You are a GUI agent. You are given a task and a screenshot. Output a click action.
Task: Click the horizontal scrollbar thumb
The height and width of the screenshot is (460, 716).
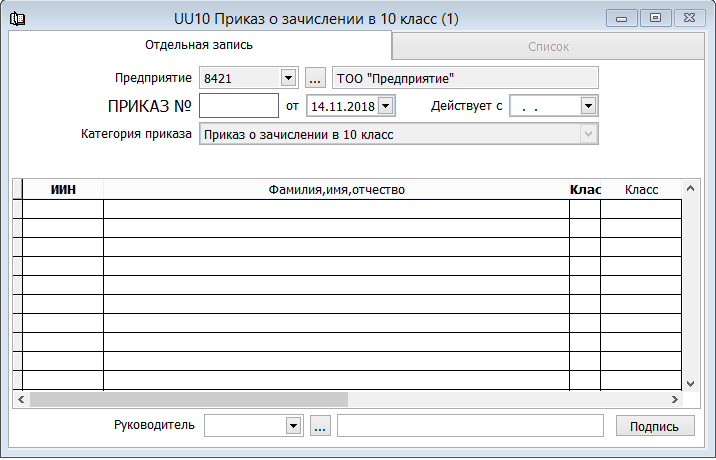[x=188, y=399]
